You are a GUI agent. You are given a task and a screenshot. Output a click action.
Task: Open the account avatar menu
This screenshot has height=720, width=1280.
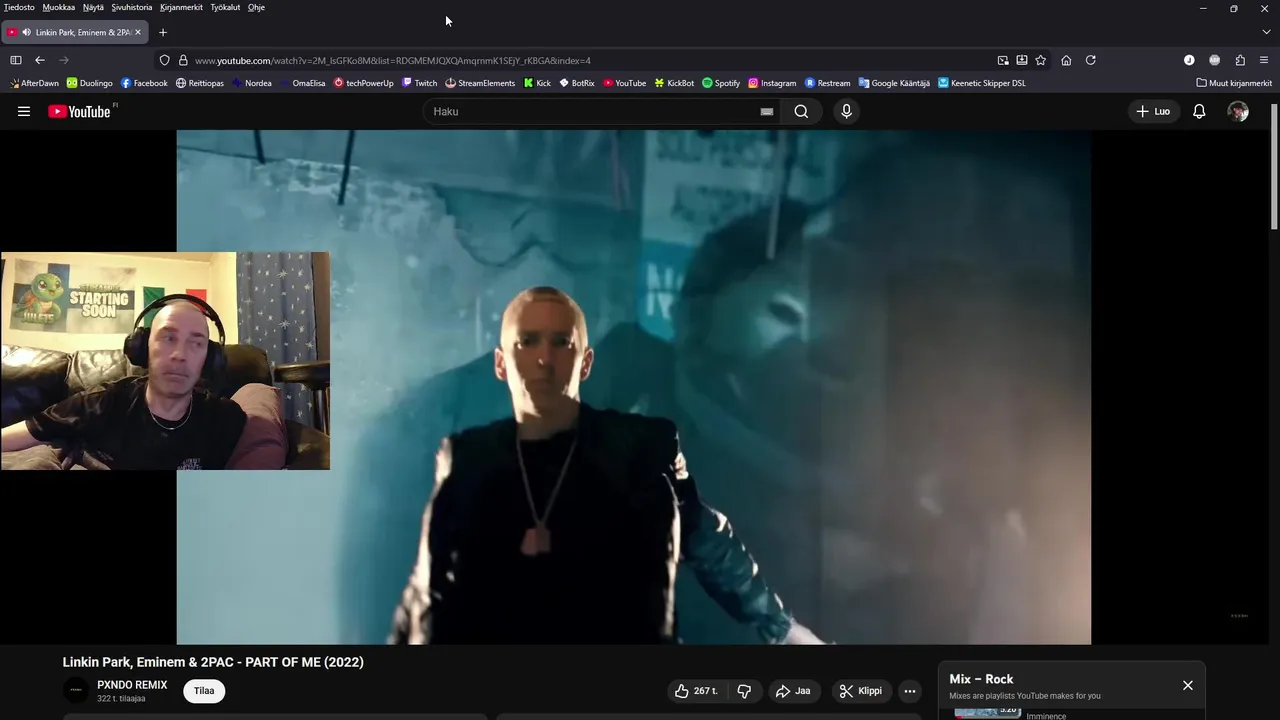(1238, 111)
